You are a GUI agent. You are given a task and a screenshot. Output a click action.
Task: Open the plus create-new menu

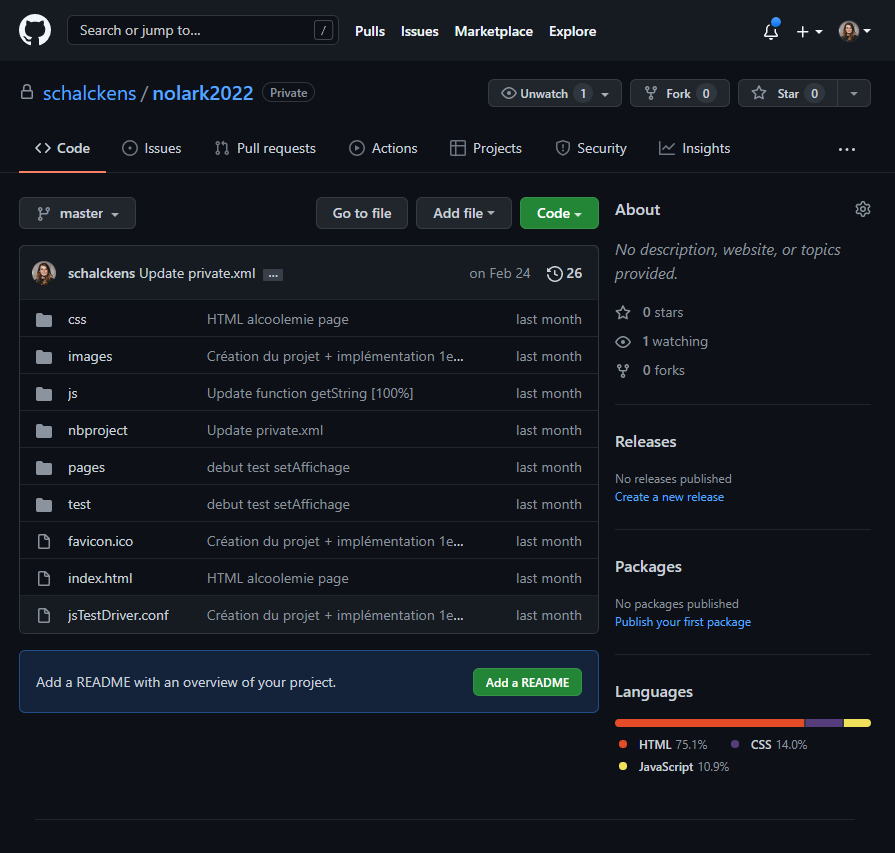809,31
